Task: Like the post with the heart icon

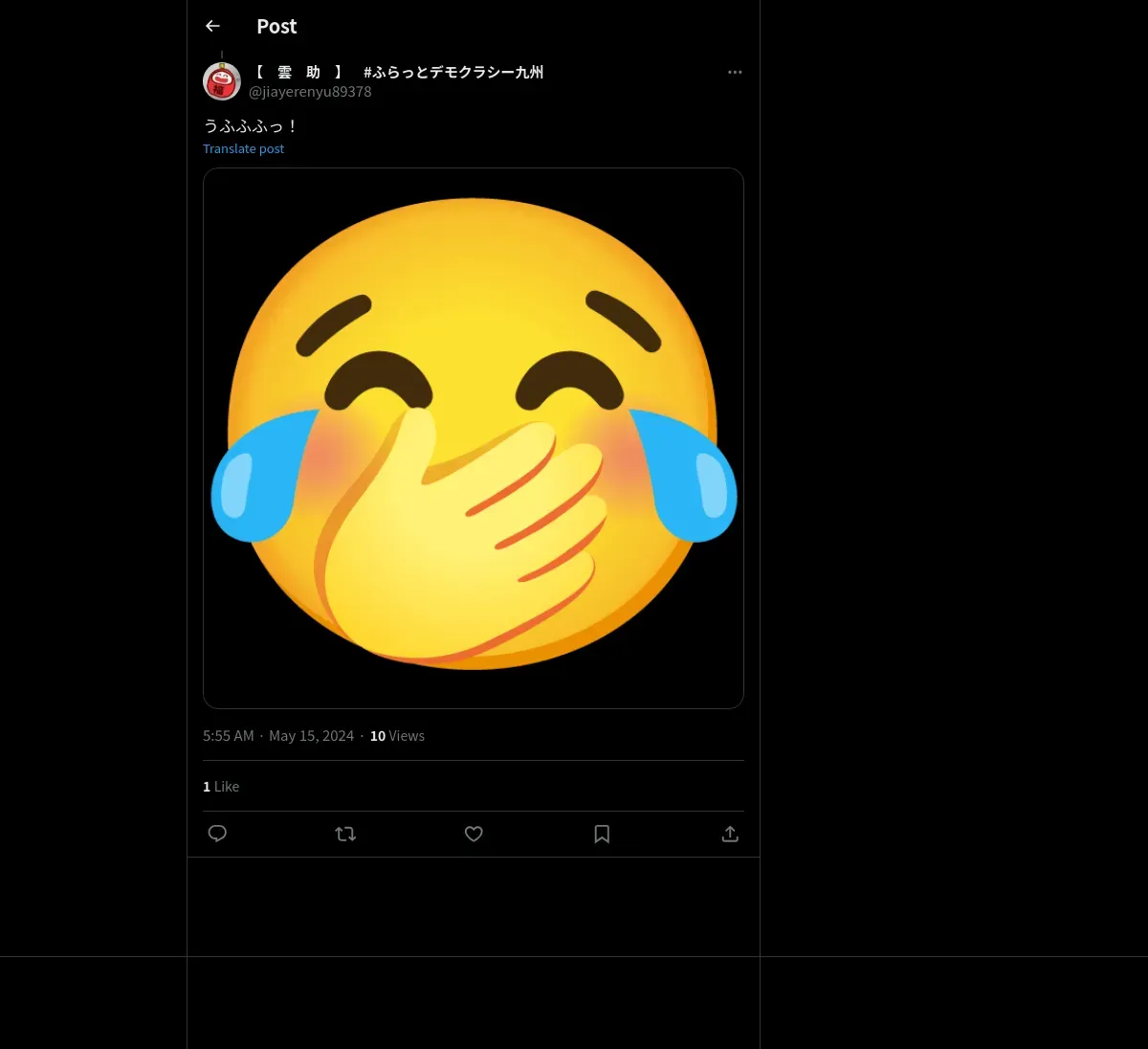Action: (474, 834)
